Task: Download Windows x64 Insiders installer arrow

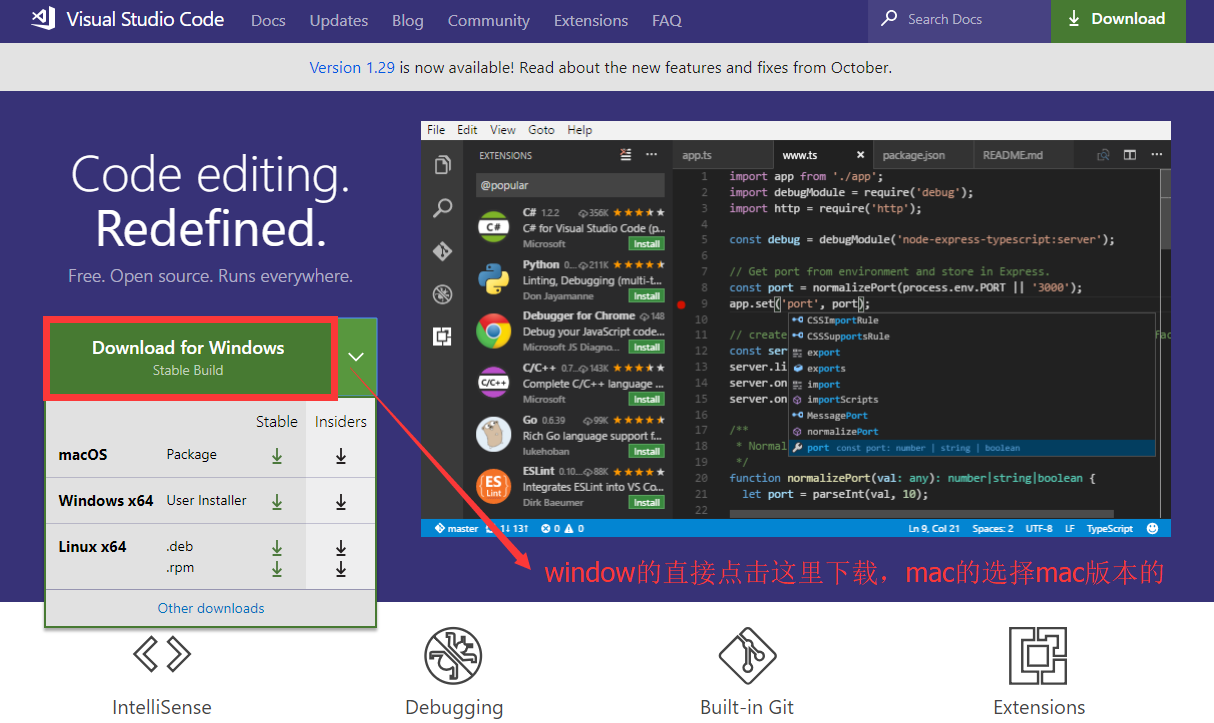Action: tap(341, 501)
